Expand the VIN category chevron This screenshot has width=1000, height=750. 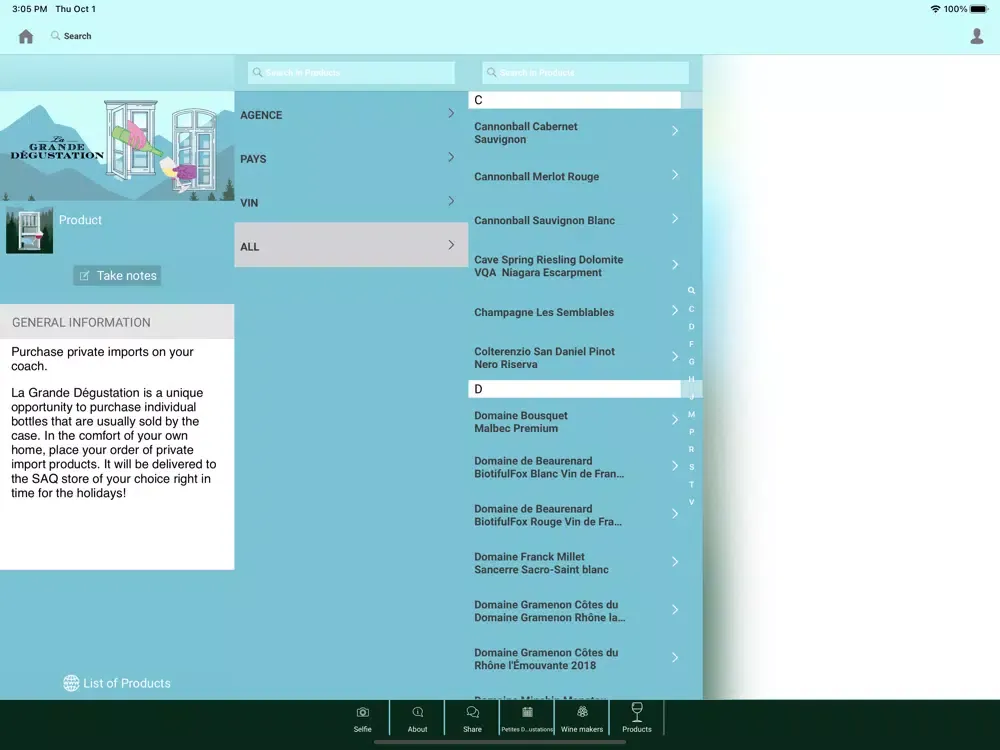tap(451, 202)
